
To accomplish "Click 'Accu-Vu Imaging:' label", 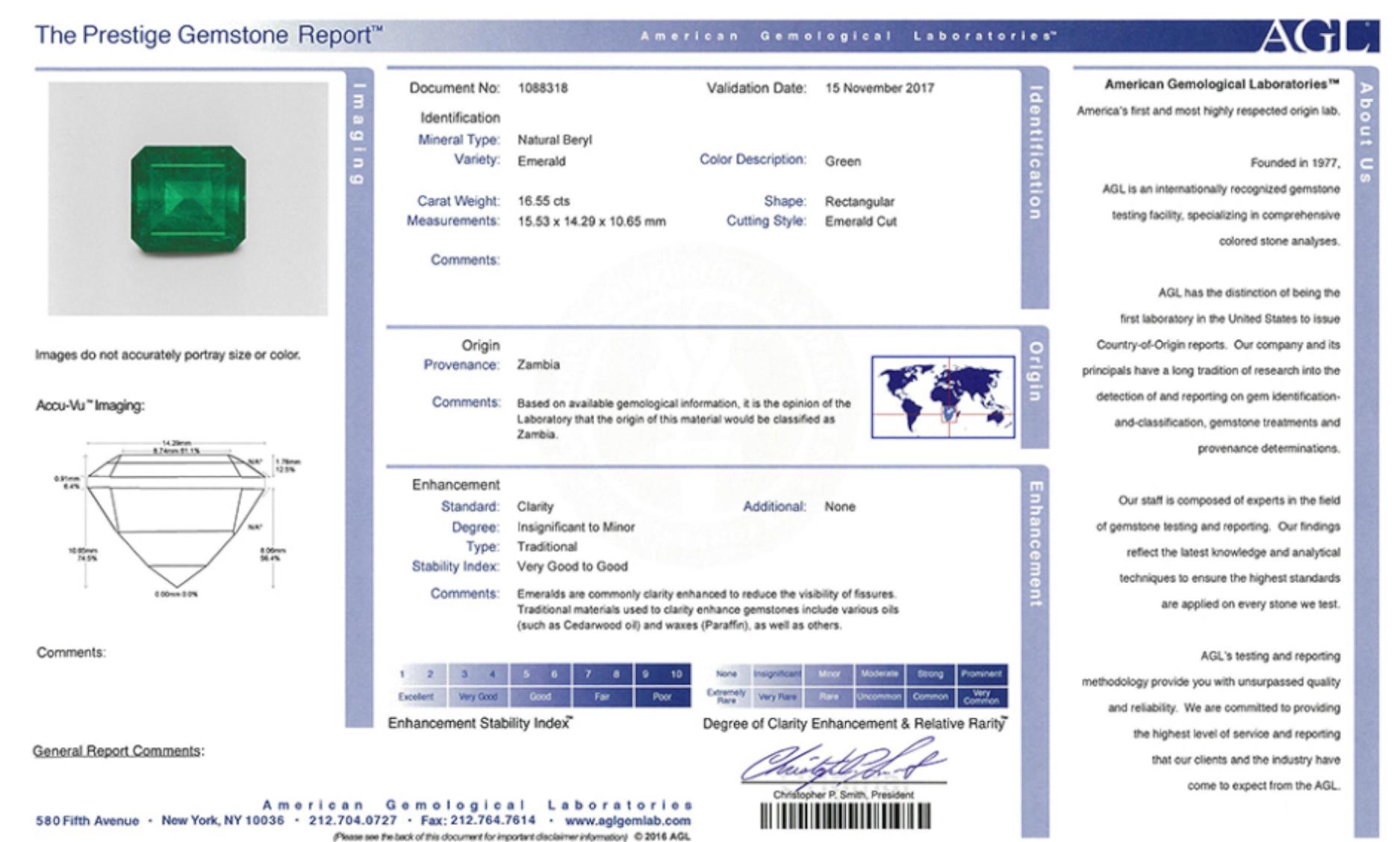I will click(x=90, y=406).
